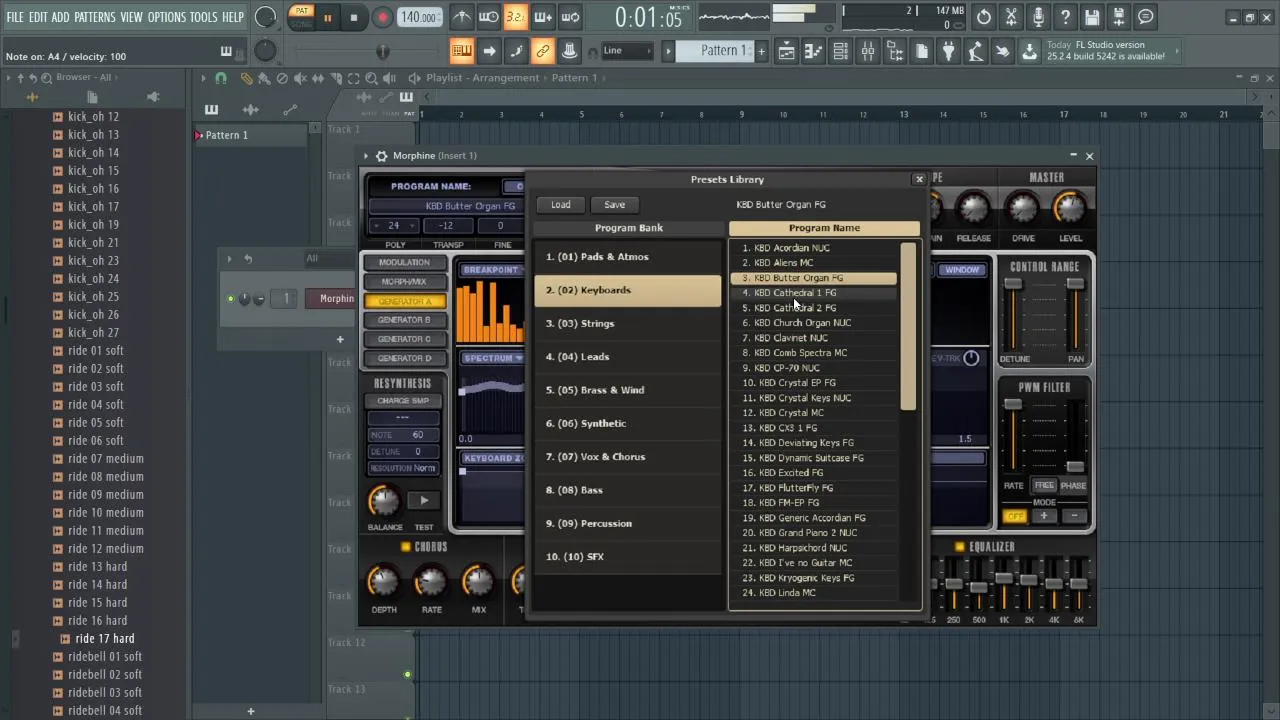Viewport: 1280px width, 720px height.
Task: Stop playback with the stop button
Action: (353, 17)
